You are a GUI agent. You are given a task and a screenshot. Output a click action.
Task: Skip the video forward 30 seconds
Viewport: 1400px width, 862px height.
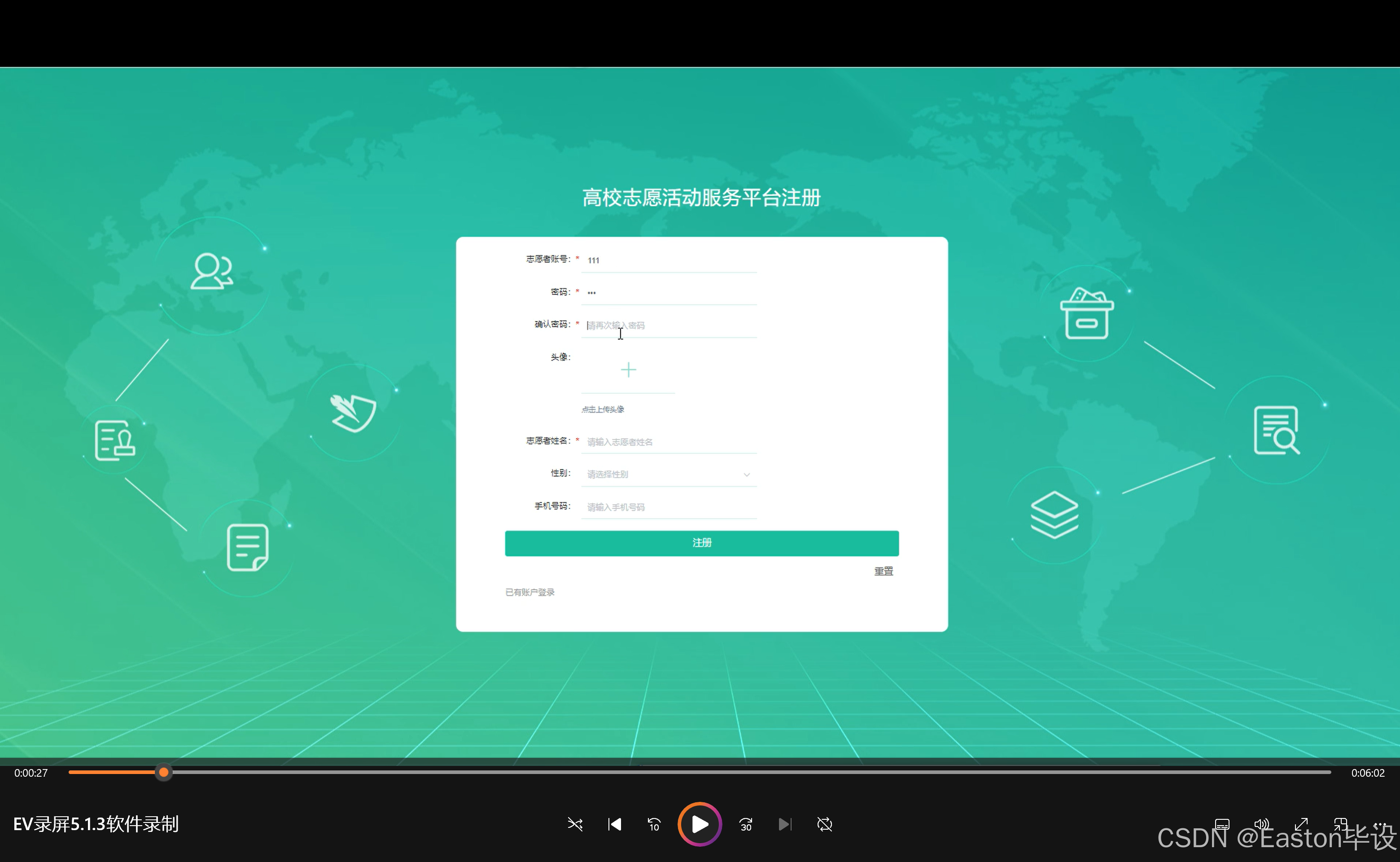pos(745,824)
